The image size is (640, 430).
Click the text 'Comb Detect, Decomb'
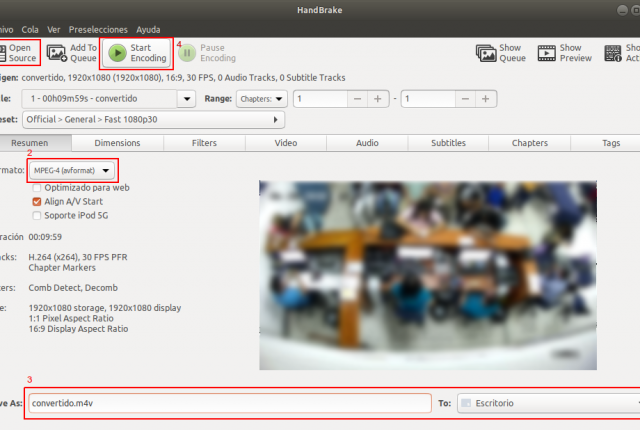pyautogui.click(x=73, y=288)
